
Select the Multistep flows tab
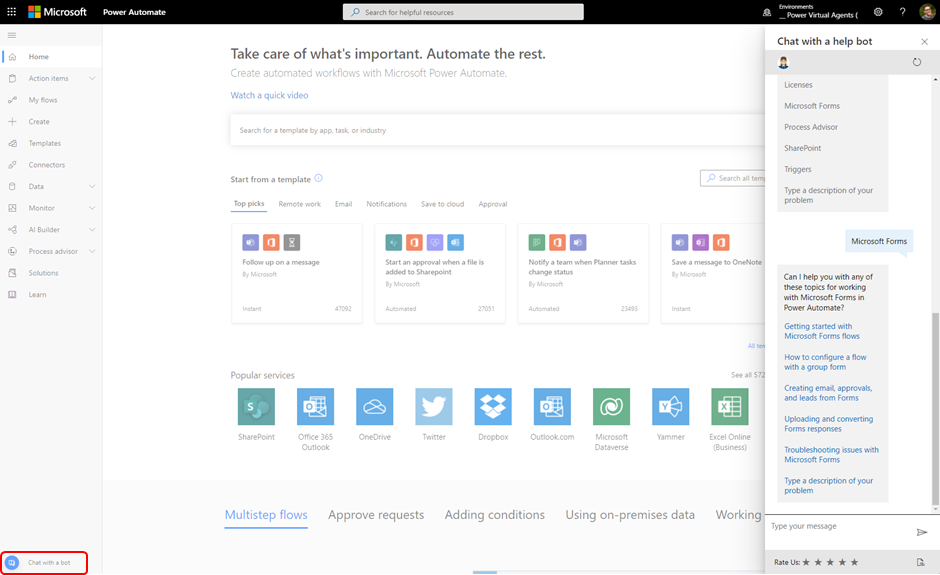coord(266,515)
